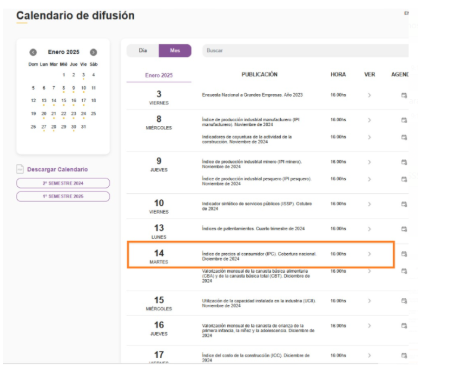Image resolution: width=449 pixels, height=376 pixels.
Task: Add IPI pesquero release to agenda
Action: pyautogui.click(x=404, y=179)
